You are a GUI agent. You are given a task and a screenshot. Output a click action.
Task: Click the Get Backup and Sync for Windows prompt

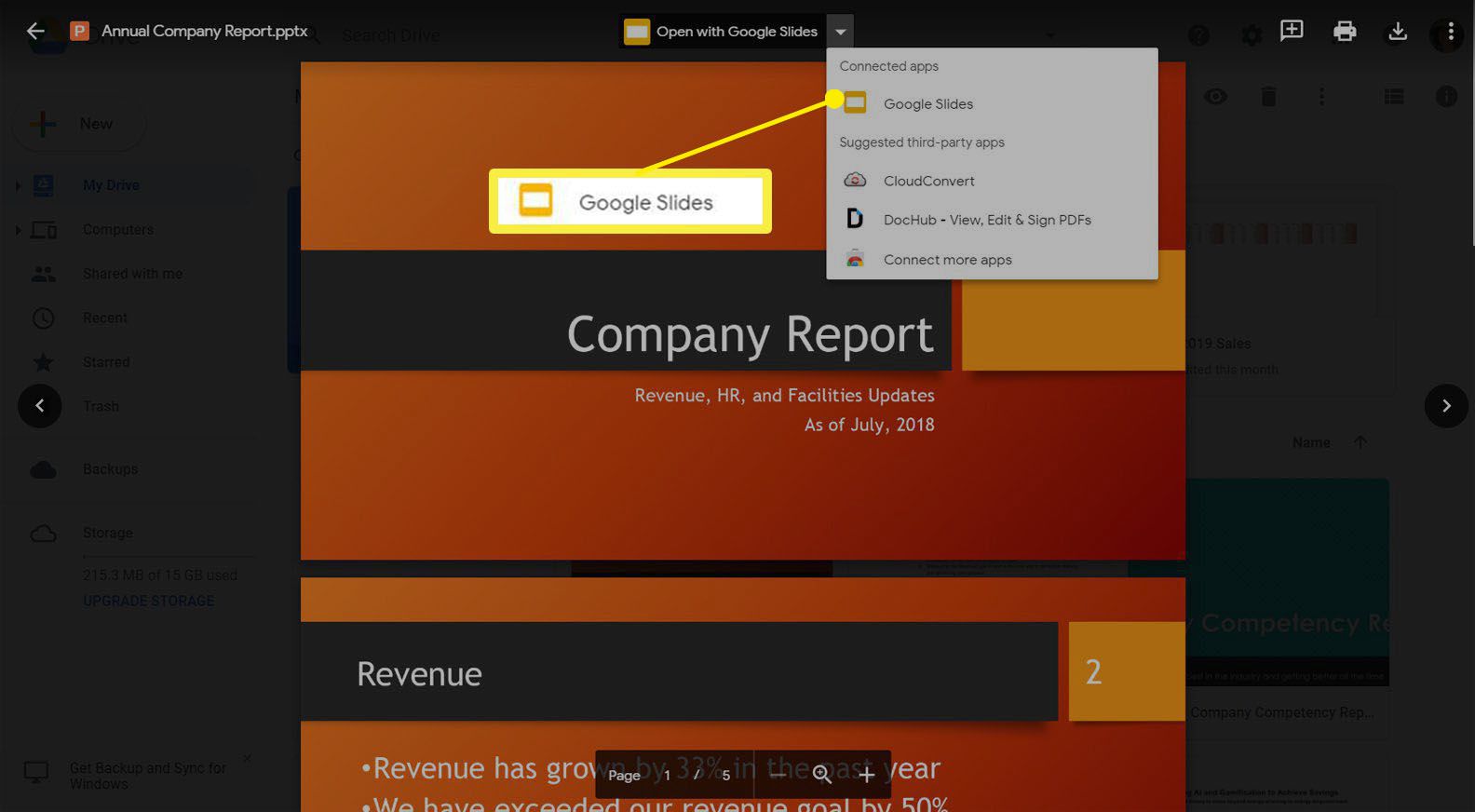(148, 776)
